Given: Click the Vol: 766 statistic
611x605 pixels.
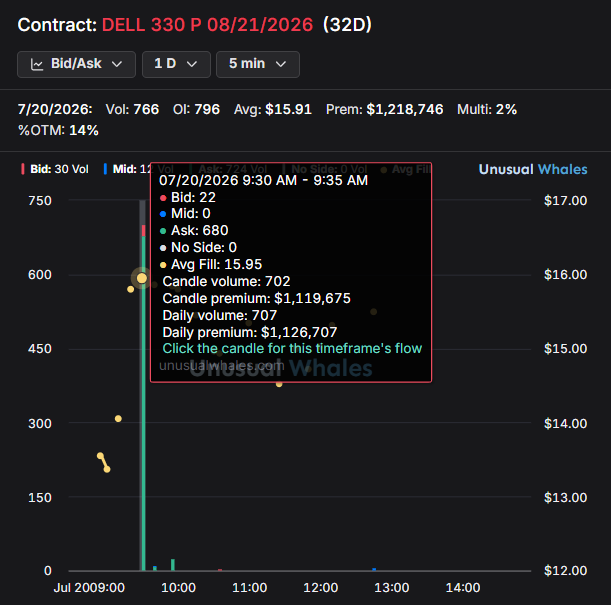Looking at the screenshot, I should [132, 109].
